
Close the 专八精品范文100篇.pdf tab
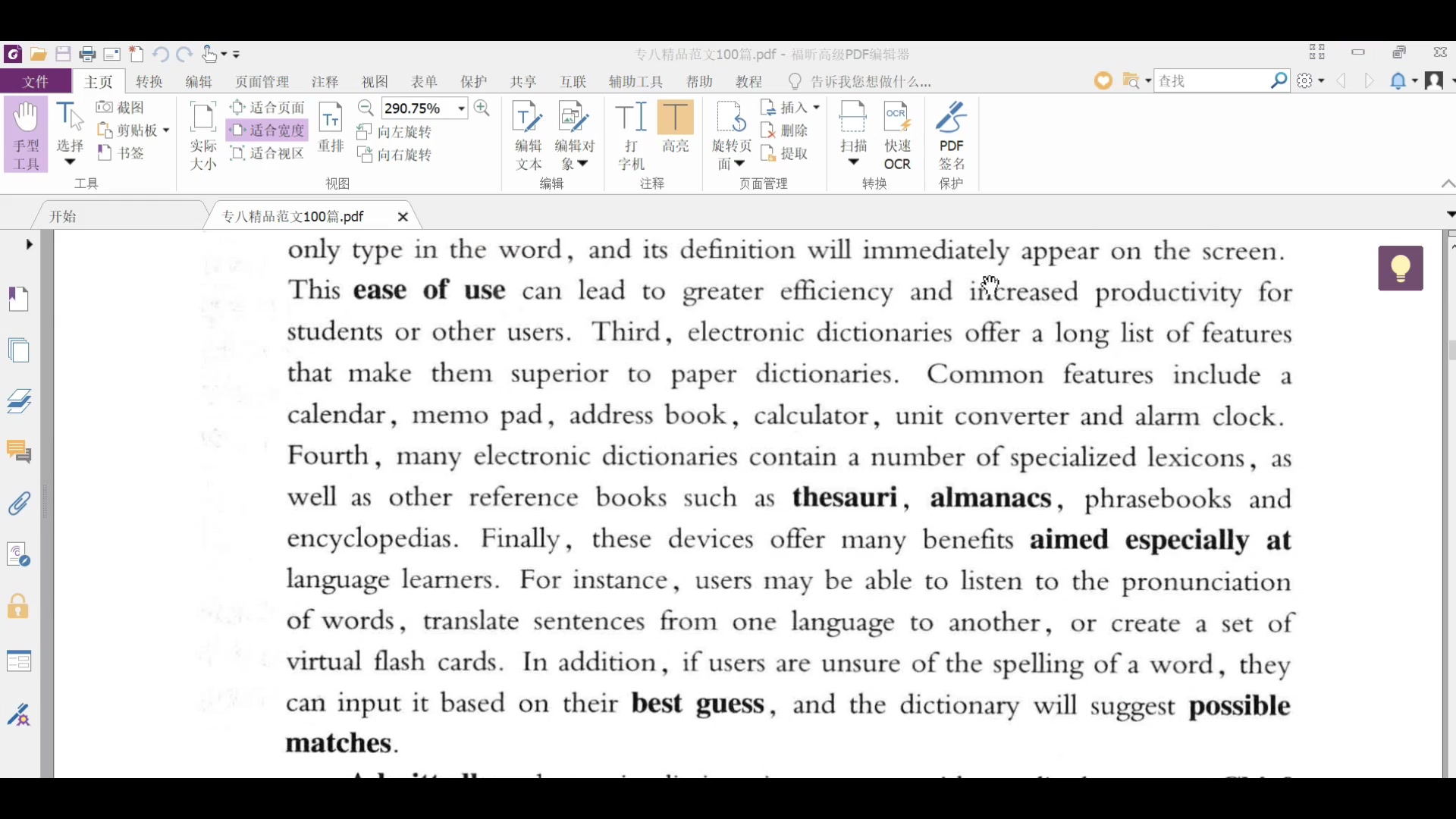(x=403, y=217)
